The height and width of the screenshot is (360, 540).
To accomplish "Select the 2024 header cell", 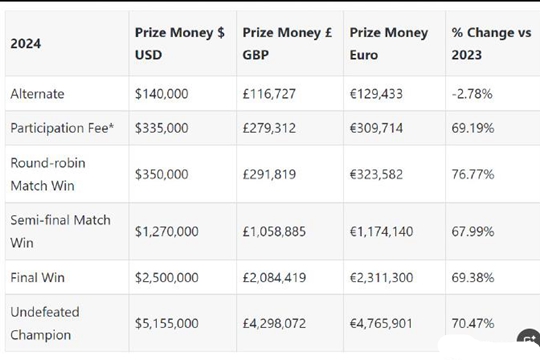I will pyautogui.click(x=25, y=44).
